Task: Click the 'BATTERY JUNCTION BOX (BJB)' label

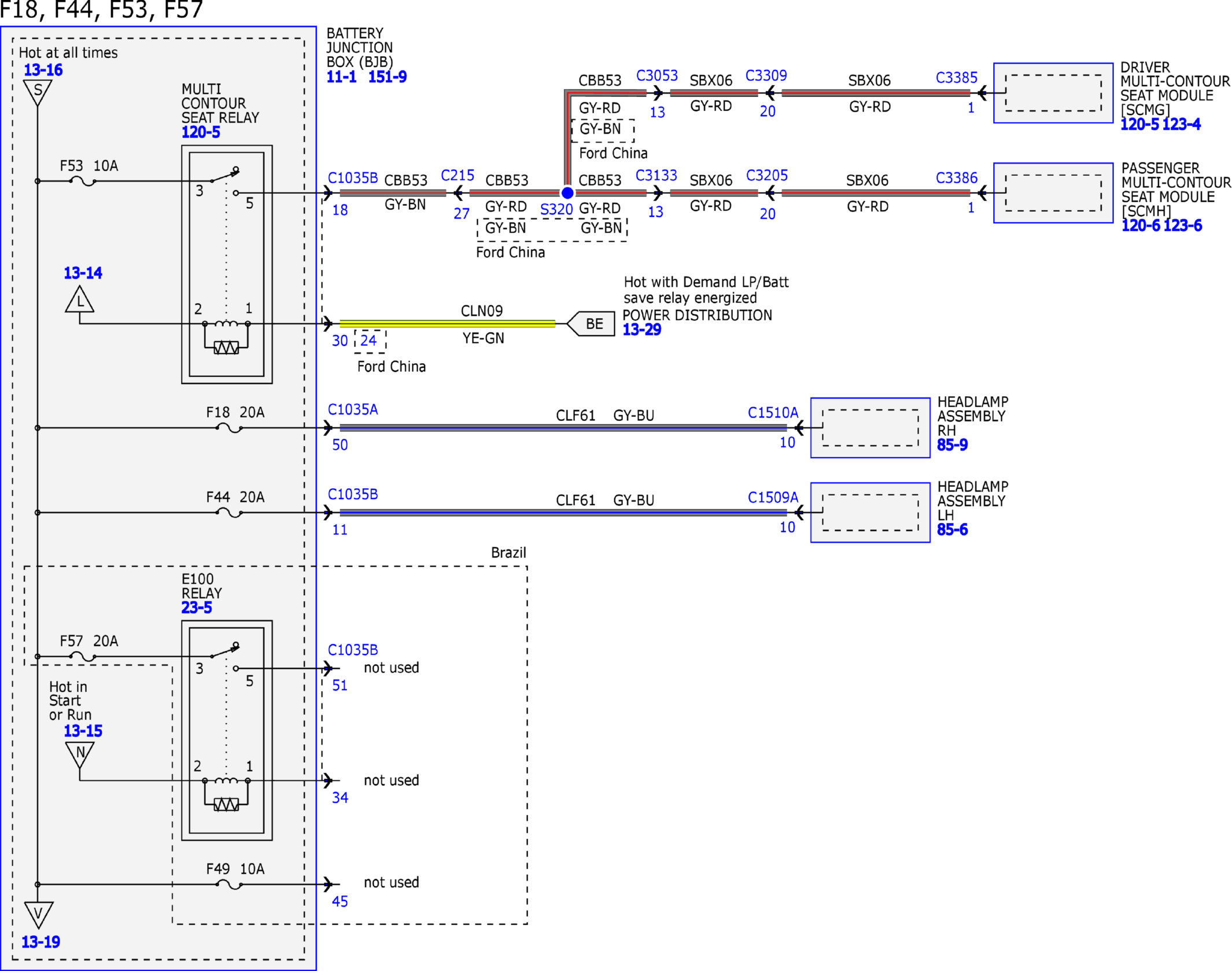Action: tap(360, 47)
